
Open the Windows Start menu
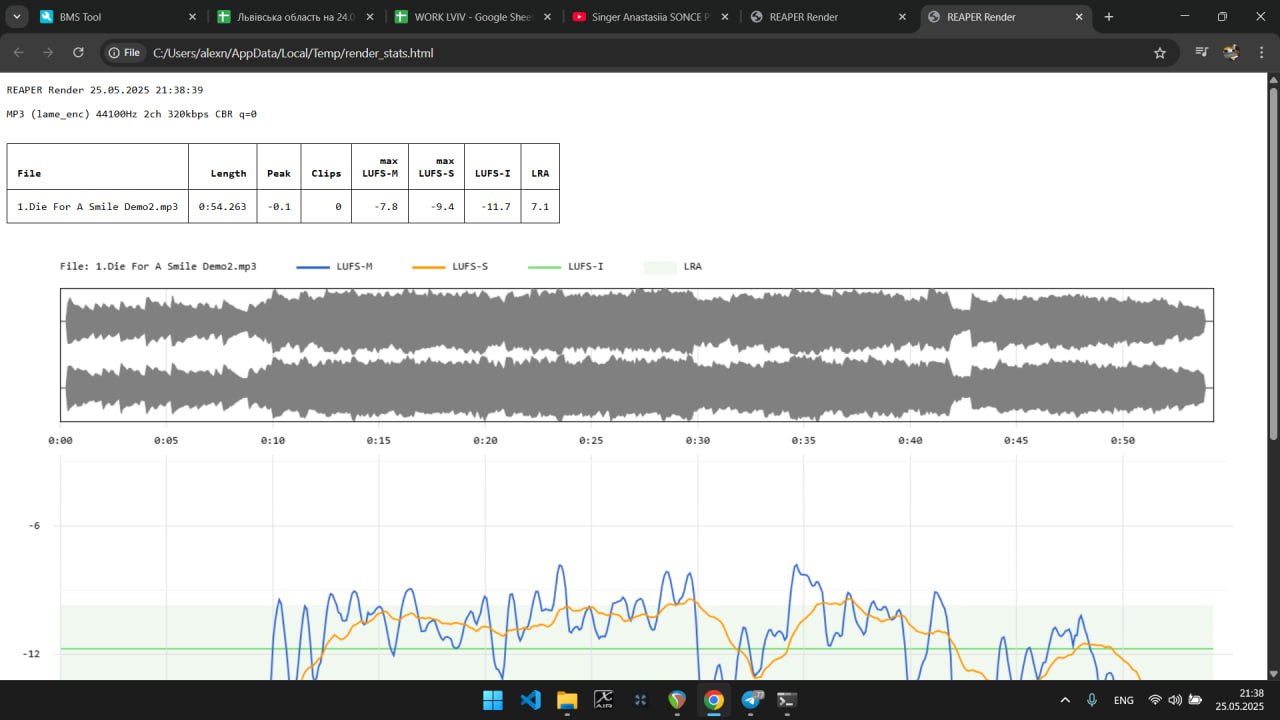(x=493, y=700)
